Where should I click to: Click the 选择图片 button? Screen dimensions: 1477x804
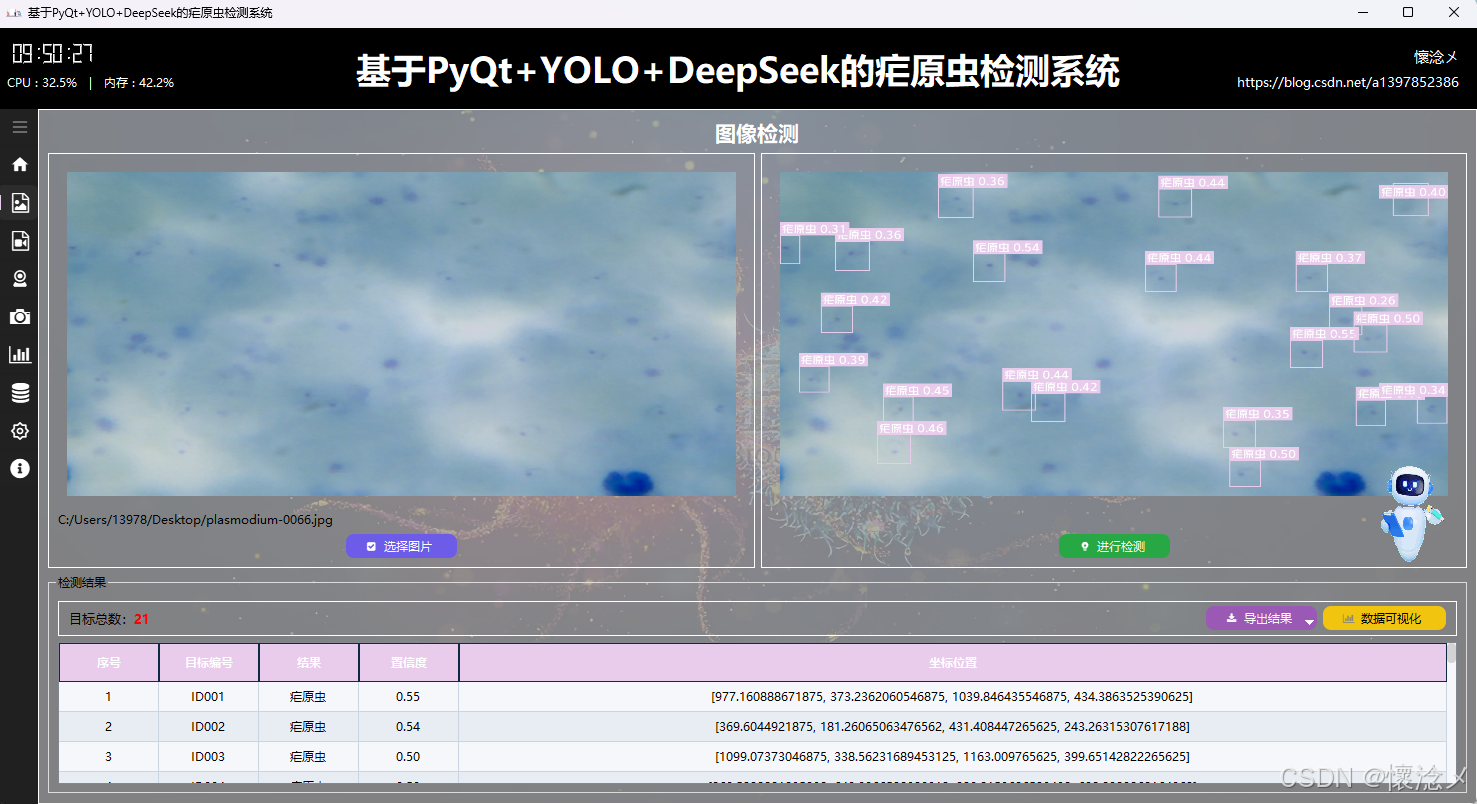[401, 546]
